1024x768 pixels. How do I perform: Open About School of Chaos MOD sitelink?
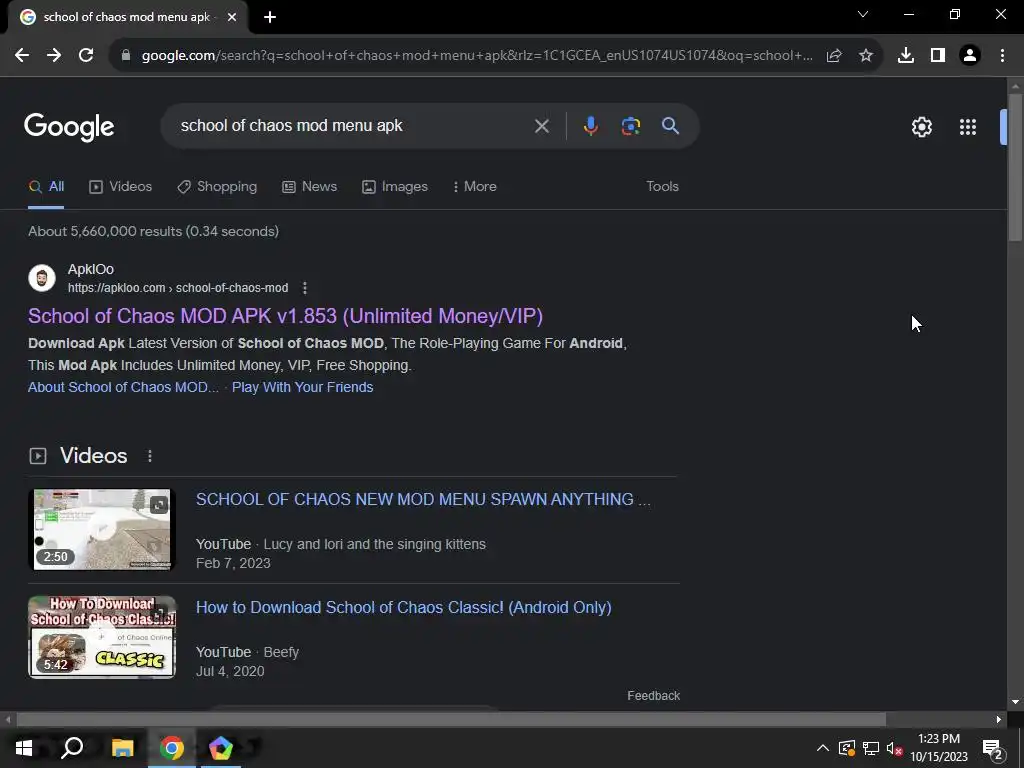(123, 387)
